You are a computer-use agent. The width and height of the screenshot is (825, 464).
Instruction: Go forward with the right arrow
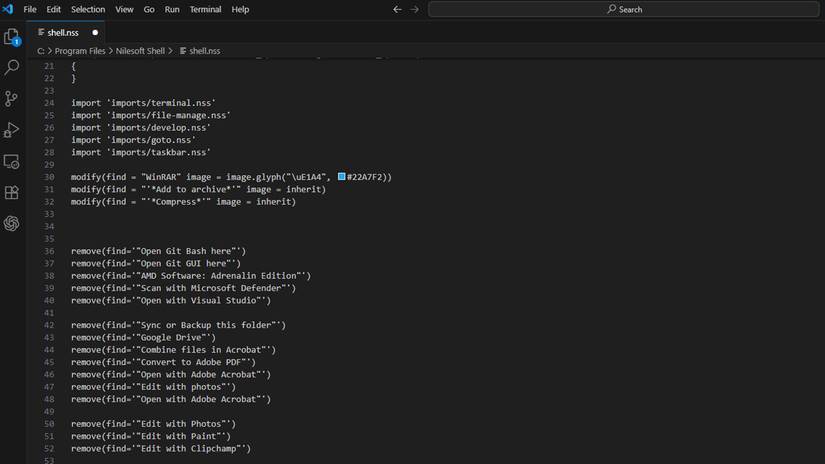coord(415,9)
